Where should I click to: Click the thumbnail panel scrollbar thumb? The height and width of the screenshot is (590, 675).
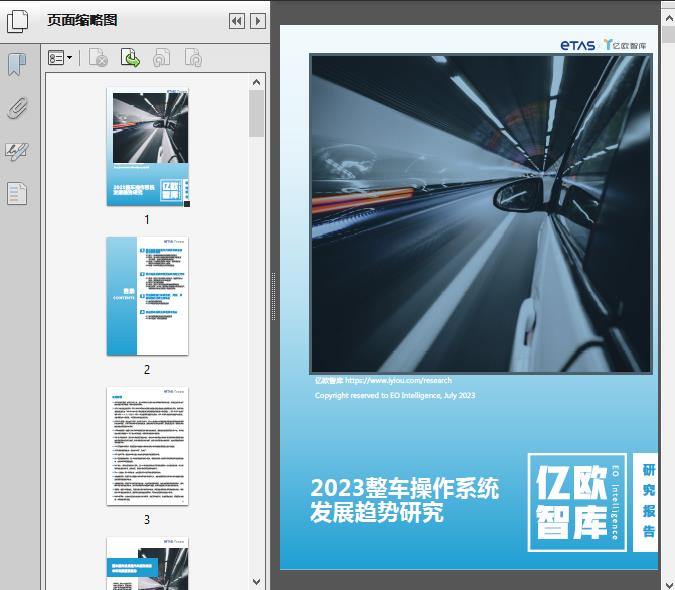pos(257,114)
